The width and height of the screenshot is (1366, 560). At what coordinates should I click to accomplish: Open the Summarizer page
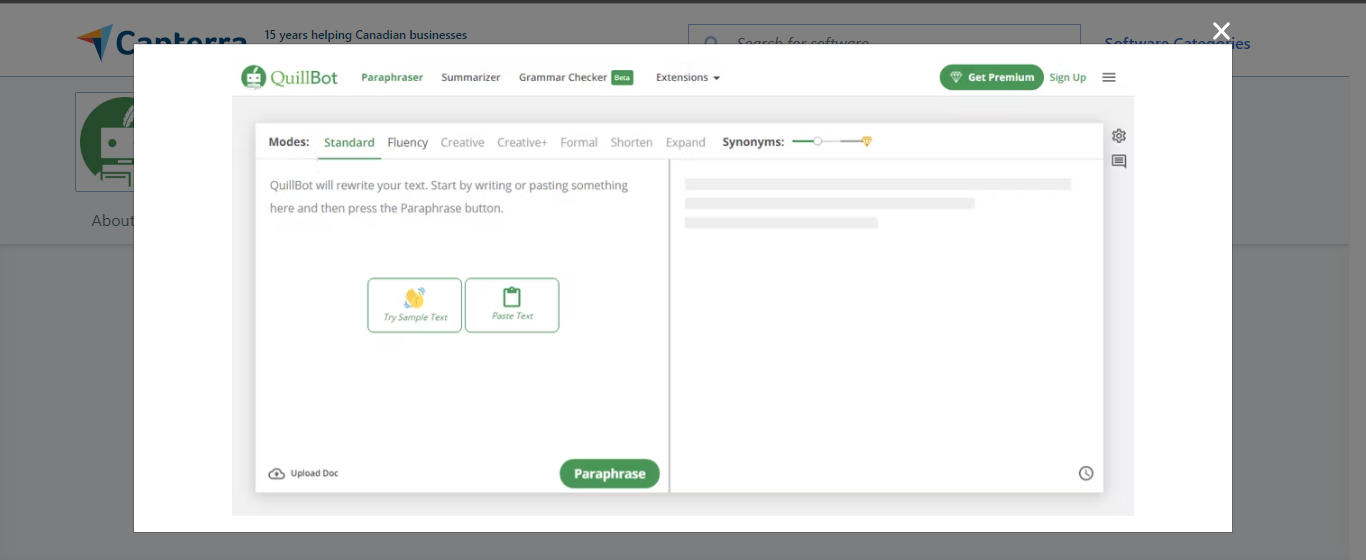point(471,77)
